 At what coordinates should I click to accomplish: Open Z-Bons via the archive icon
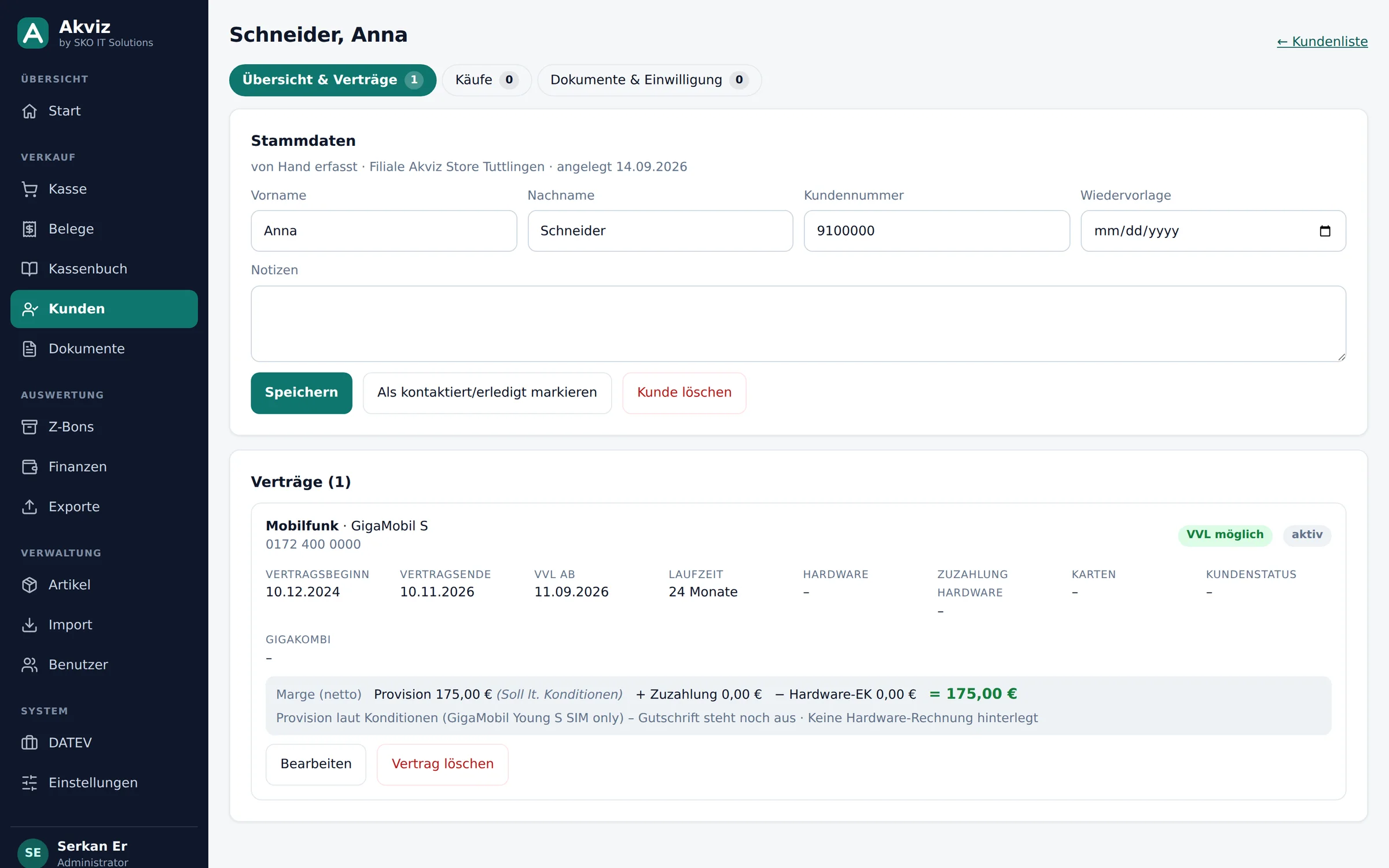[x=30, y=426]
